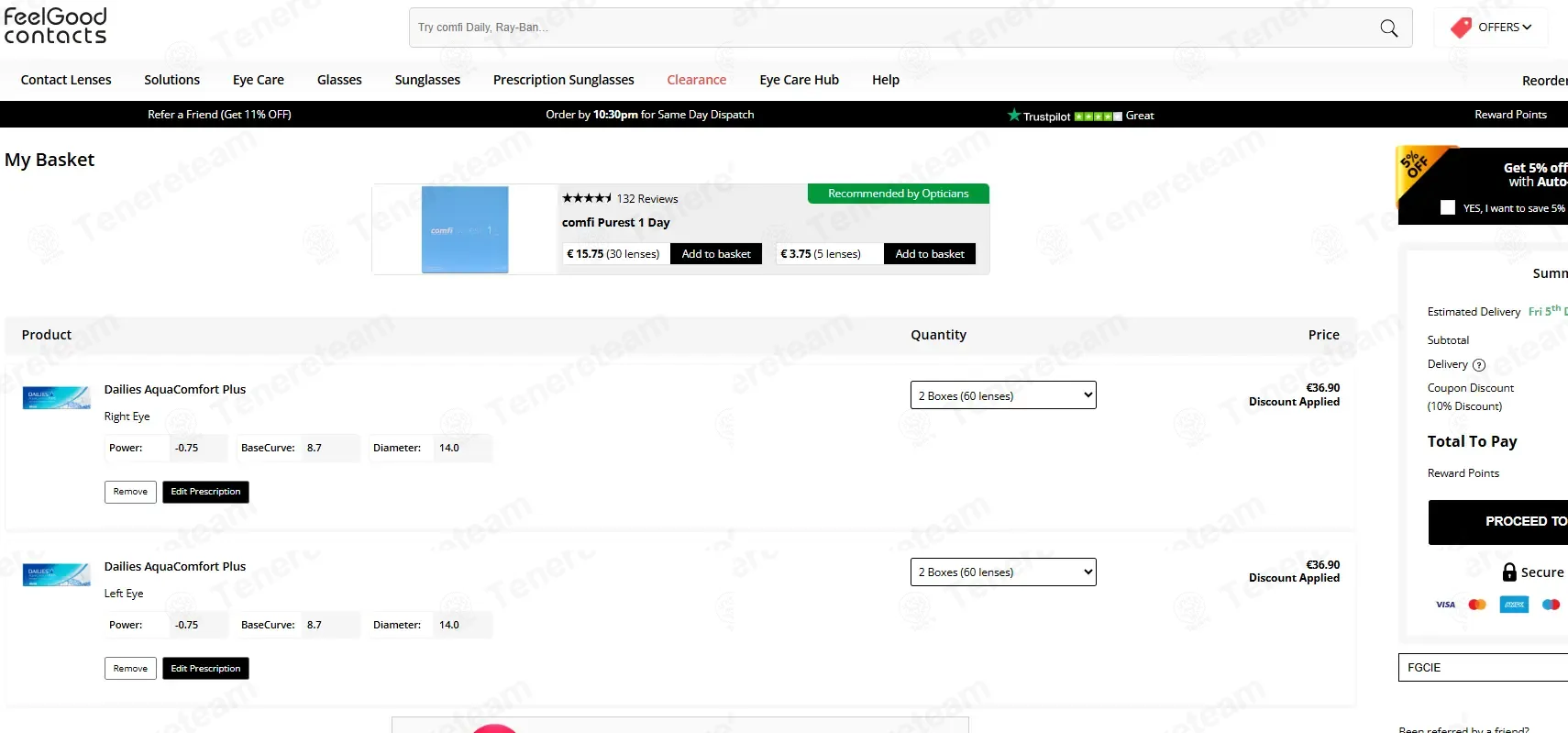Click the search input field
Image resolution: width=1568 pixels, height=733 pixels.
coord(894,28)
